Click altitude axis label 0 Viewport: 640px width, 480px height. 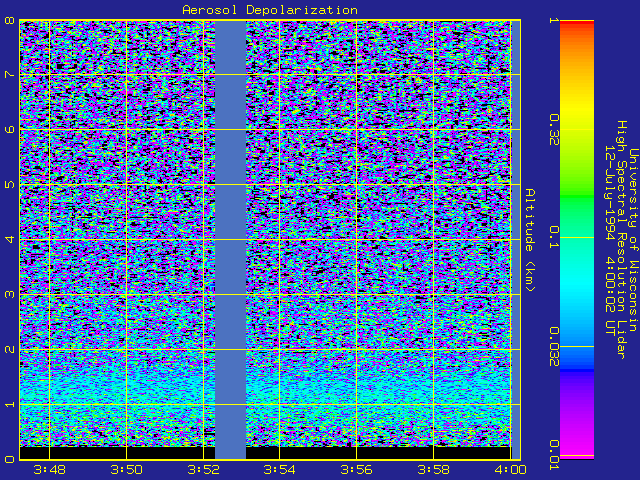[x=9, y=459]
